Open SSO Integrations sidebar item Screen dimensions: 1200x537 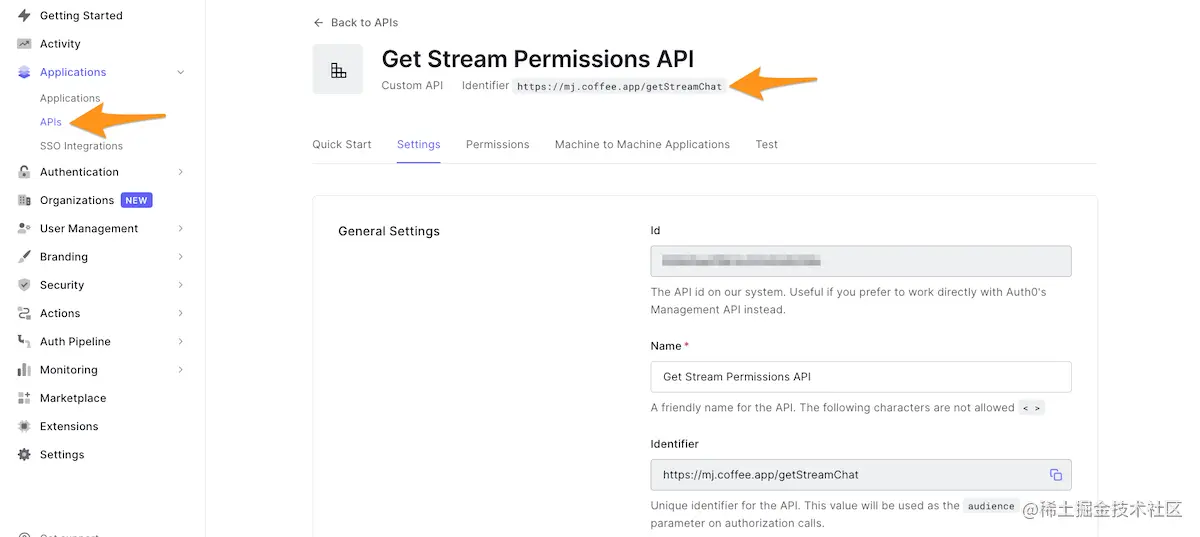click(81, 146)
